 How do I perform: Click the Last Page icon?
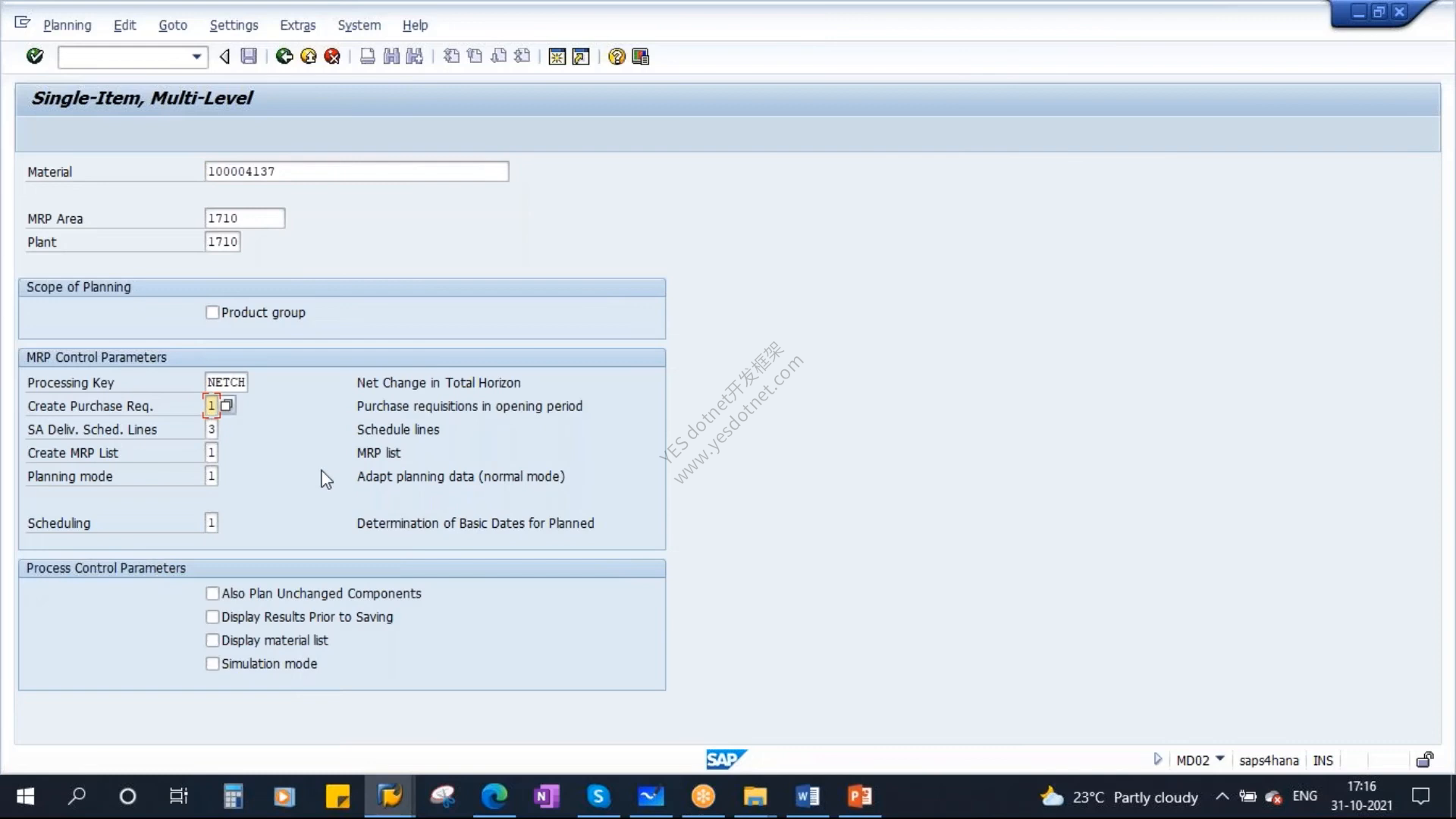click(x=522, y=56)
